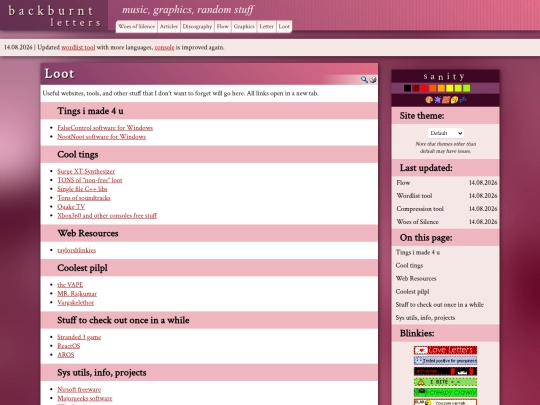Open the MR. Rajkumar link
540x405 pixels.
(77, 294)
